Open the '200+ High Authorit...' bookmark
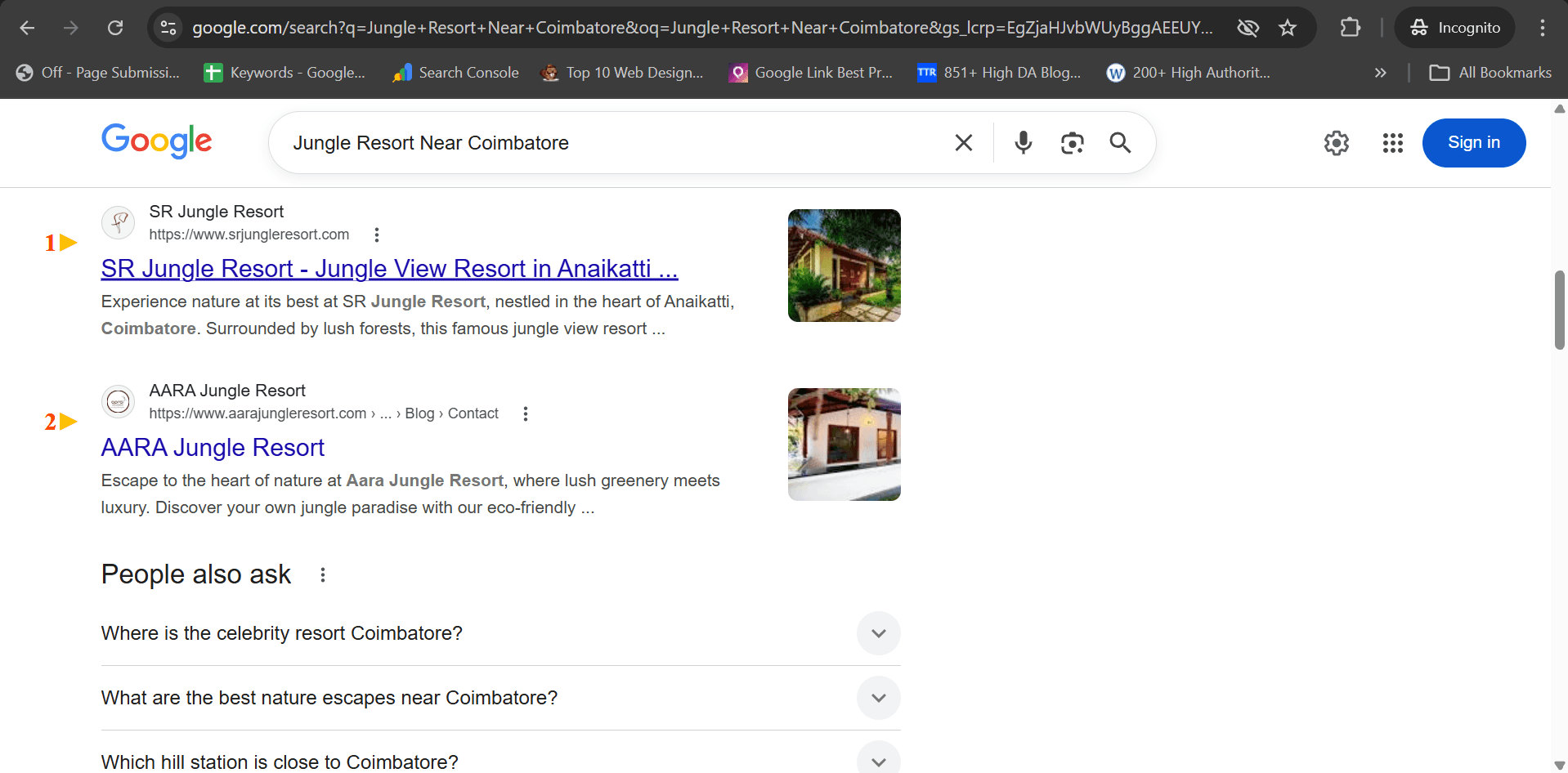Screen dimensions: 1568x773 pos(1188,73)
